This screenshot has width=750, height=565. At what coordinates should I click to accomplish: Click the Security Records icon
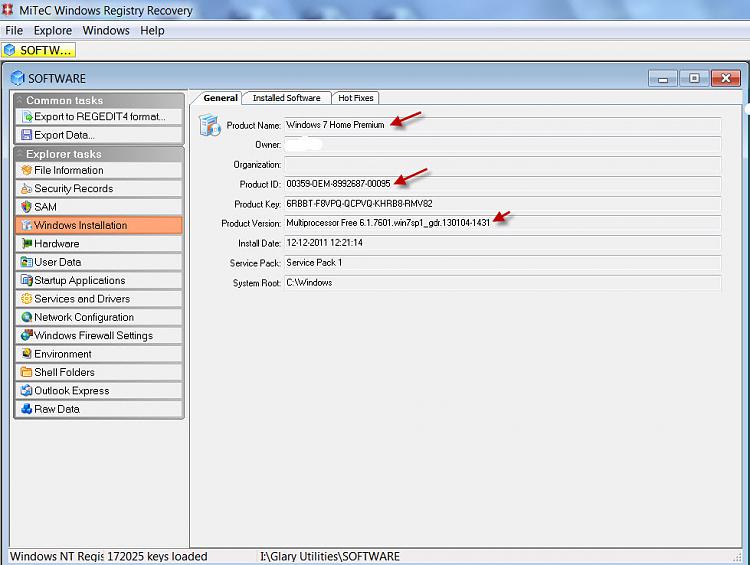pyautogui.click(x=26, y=188)
